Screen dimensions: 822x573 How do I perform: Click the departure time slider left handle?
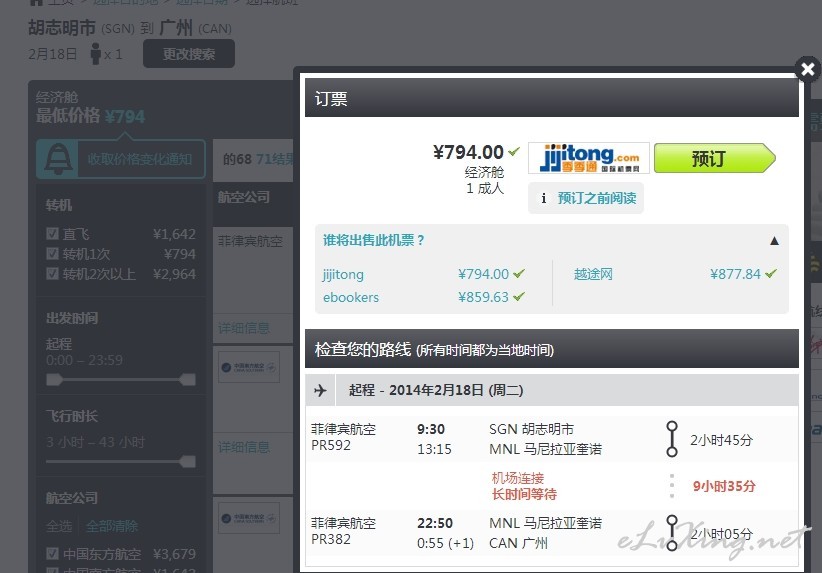(54, 379)
